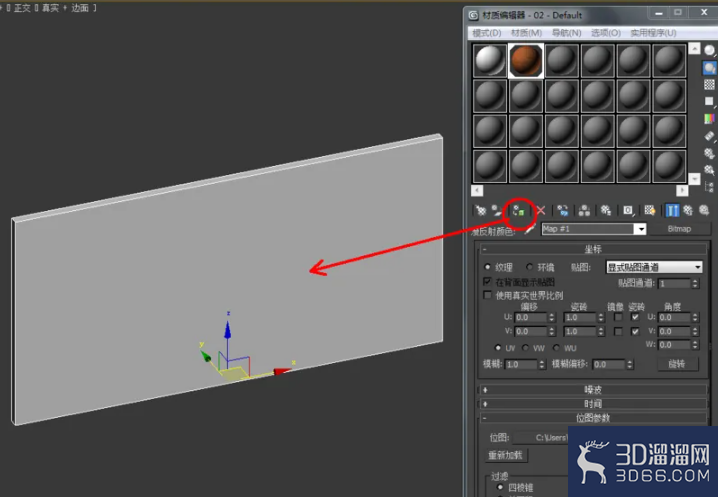Open the Material/Map Navigator icon
The image size is (718, 497).
click(709, 186)
